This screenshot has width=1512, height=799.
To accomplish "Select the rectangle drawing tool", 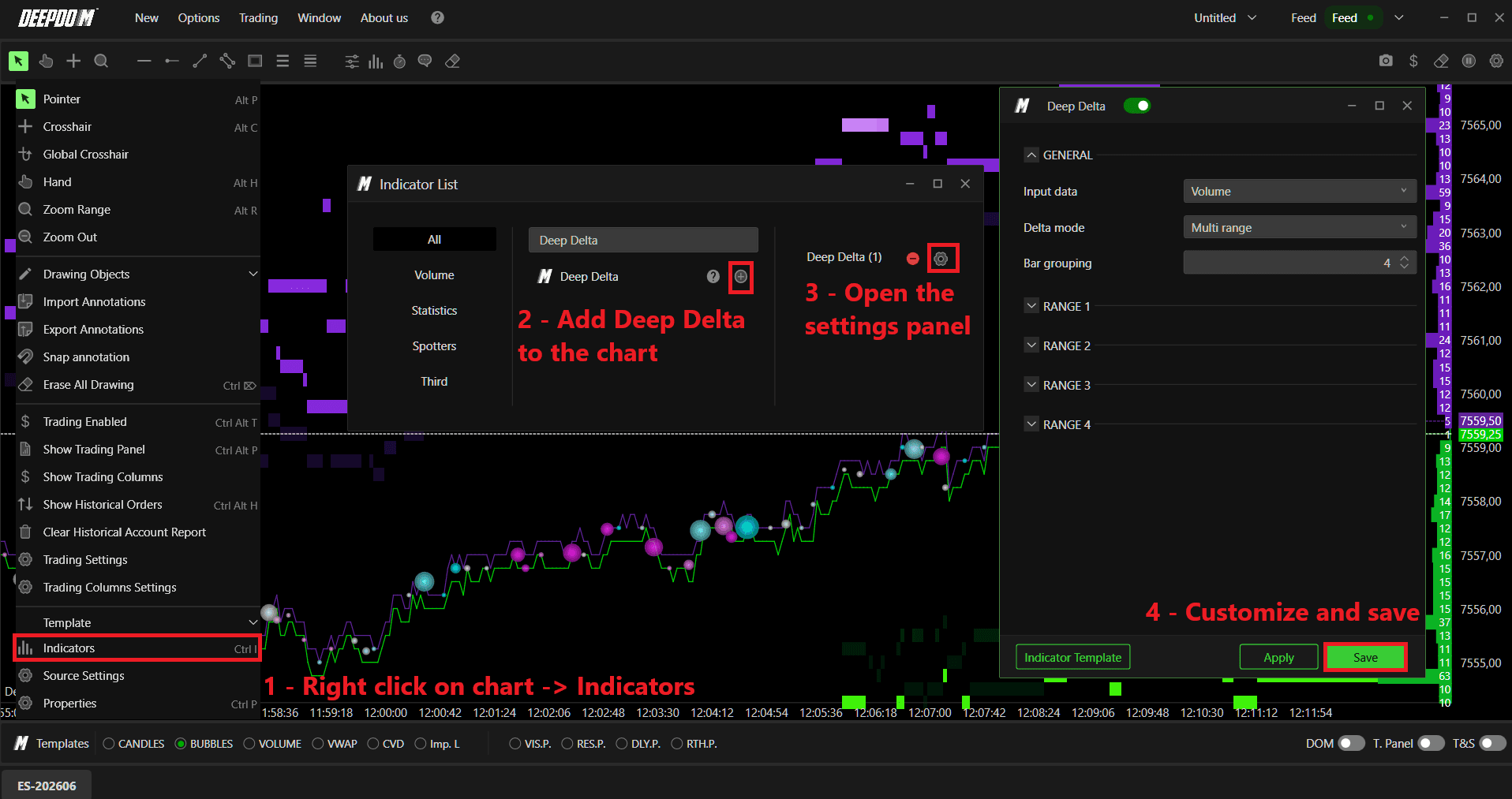I will 255,61.
